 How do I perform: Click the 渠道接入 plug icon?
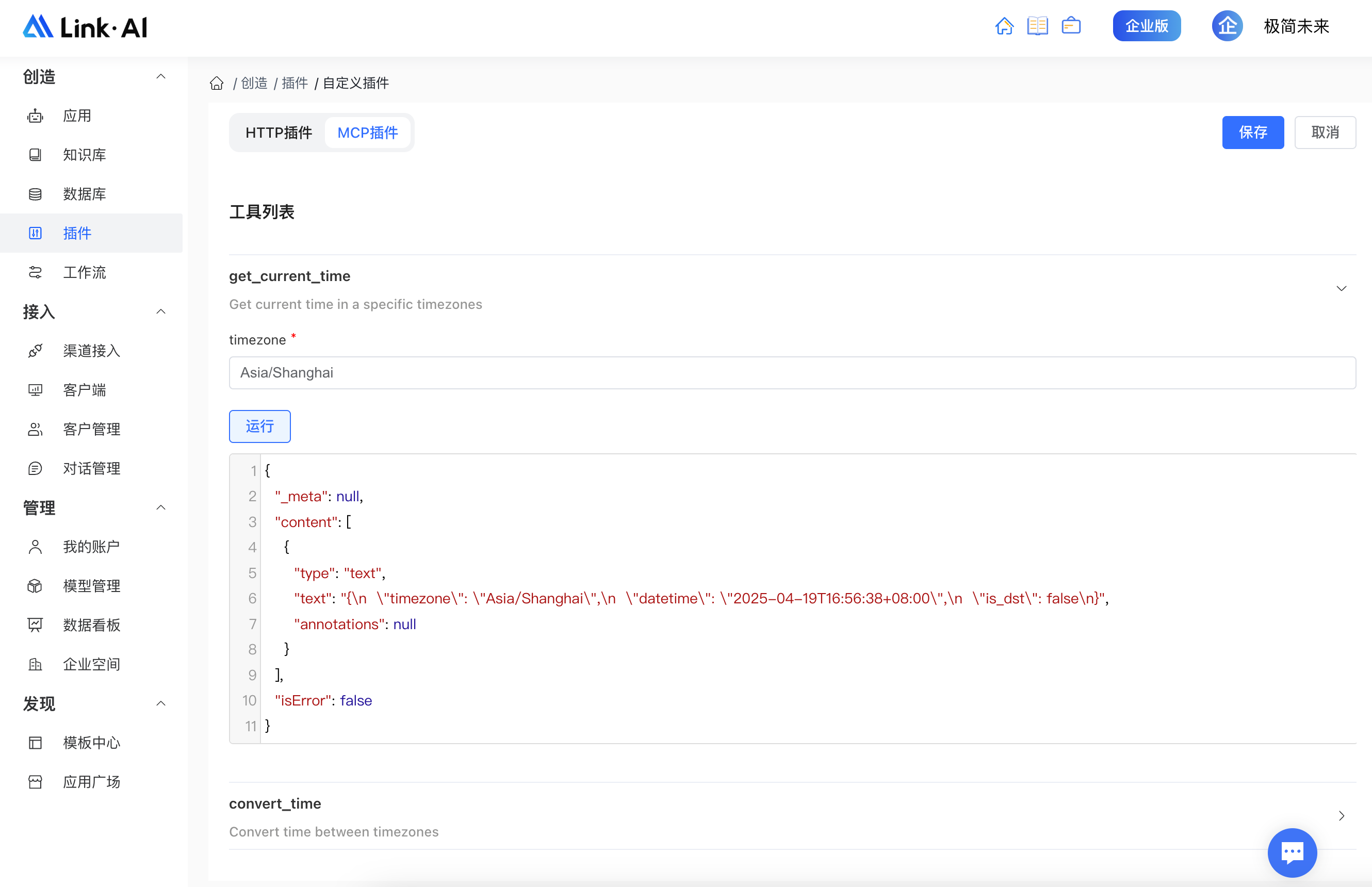coord(35,351)
